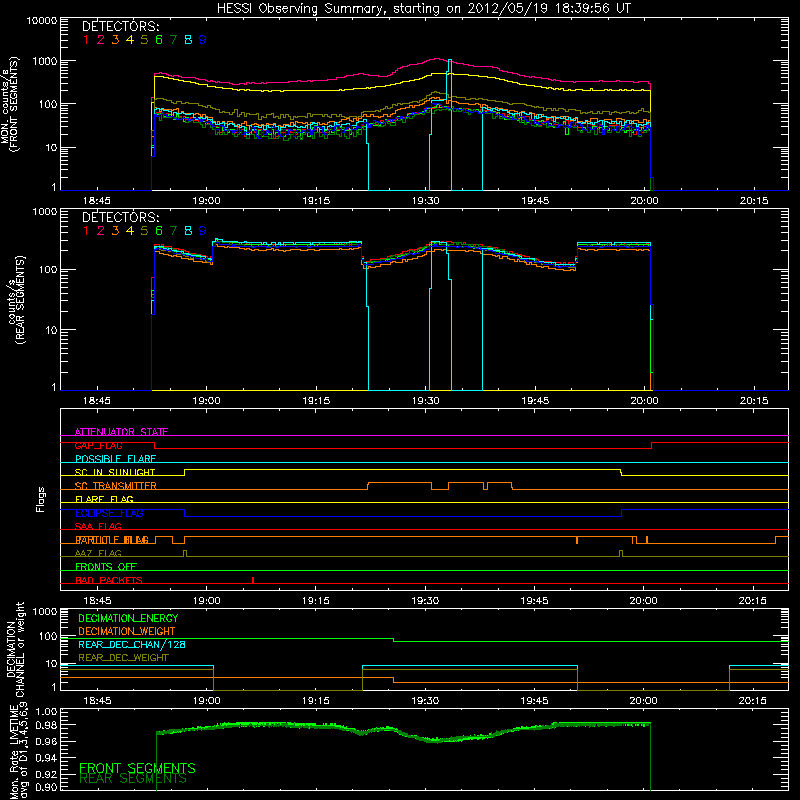Select detector 8 in front segments legend

click(188, 39)
